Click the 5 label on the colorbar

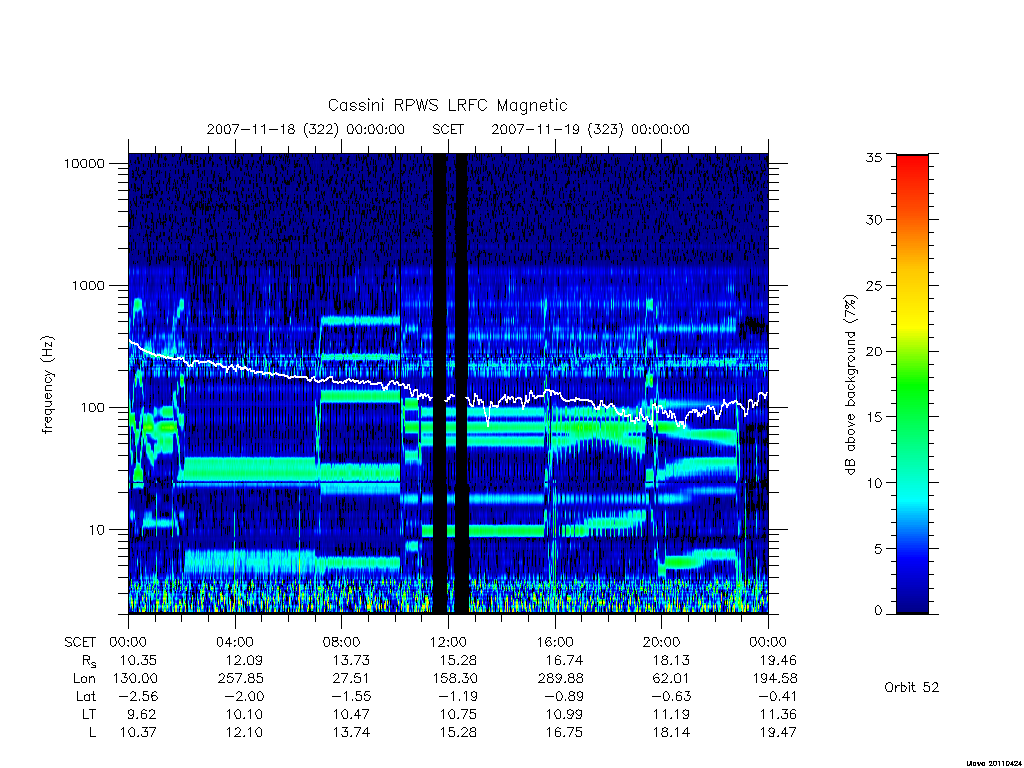pyautogui.click(x=878, y=549)
